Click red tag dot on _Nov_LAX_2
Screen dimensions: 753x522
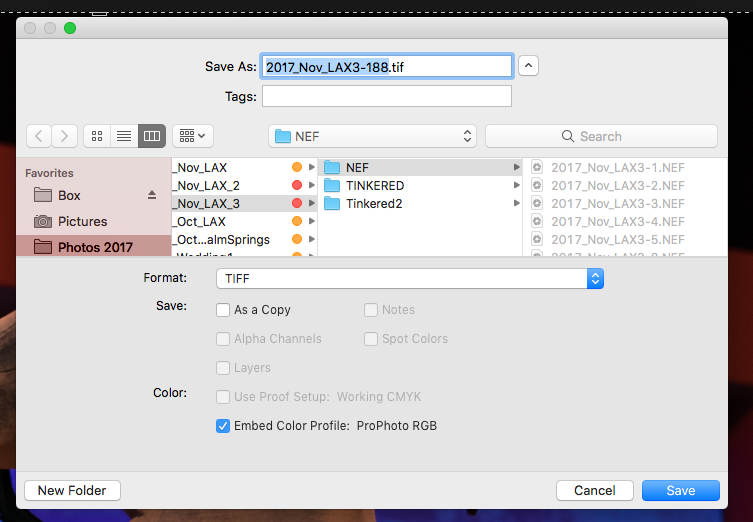point(297,185)
